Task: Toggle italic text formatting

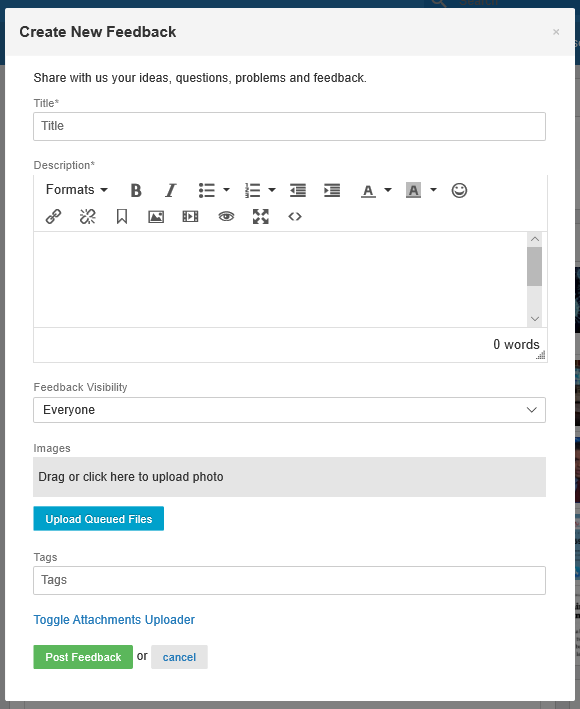Action: [x=170, y=190]
